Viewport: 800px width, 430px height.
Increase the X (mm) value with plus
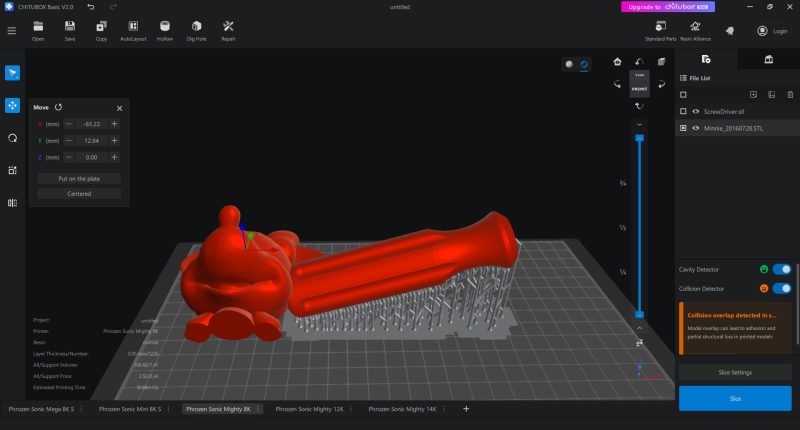[114, 124]
